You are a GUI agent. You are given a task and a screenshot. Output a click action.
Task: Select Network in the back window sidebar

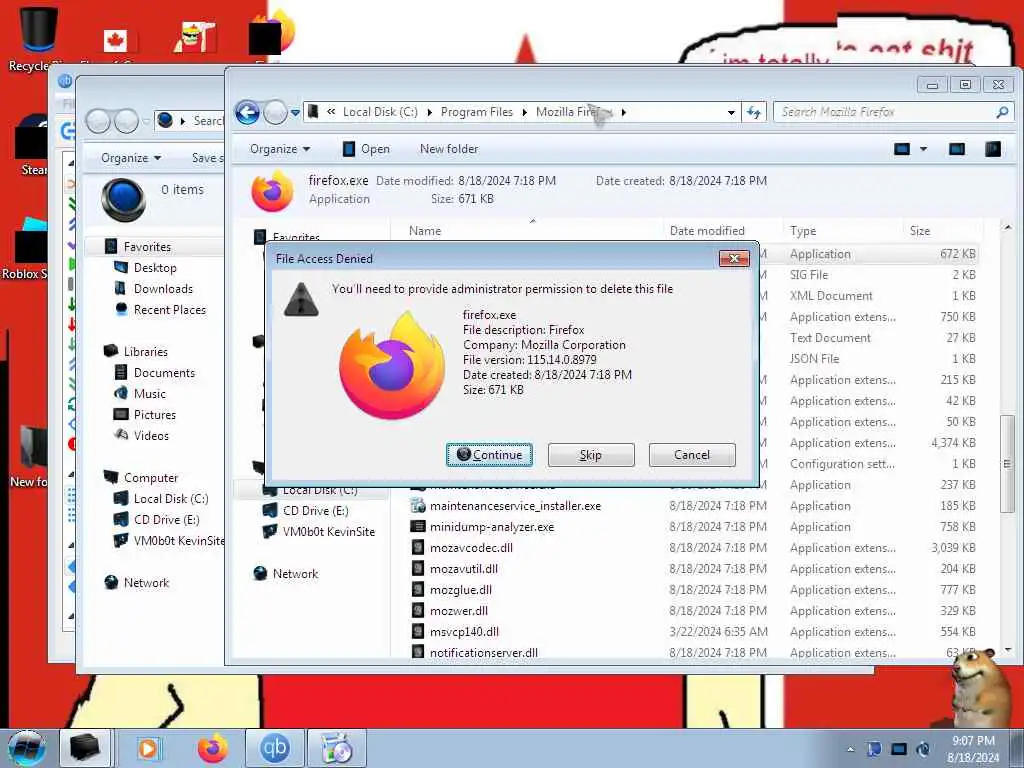(146, 582)
